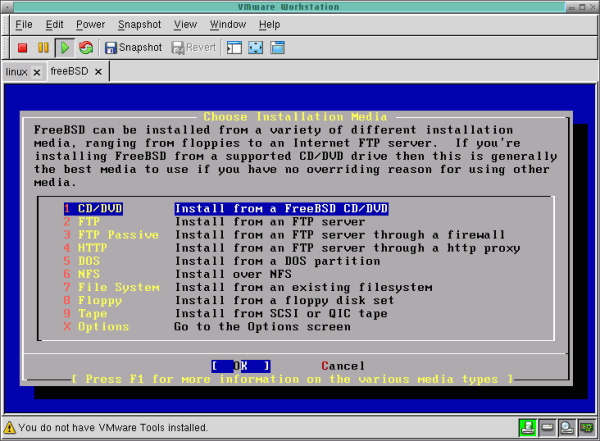
Task: Open the View menu
Action: (x=185, y=24)
